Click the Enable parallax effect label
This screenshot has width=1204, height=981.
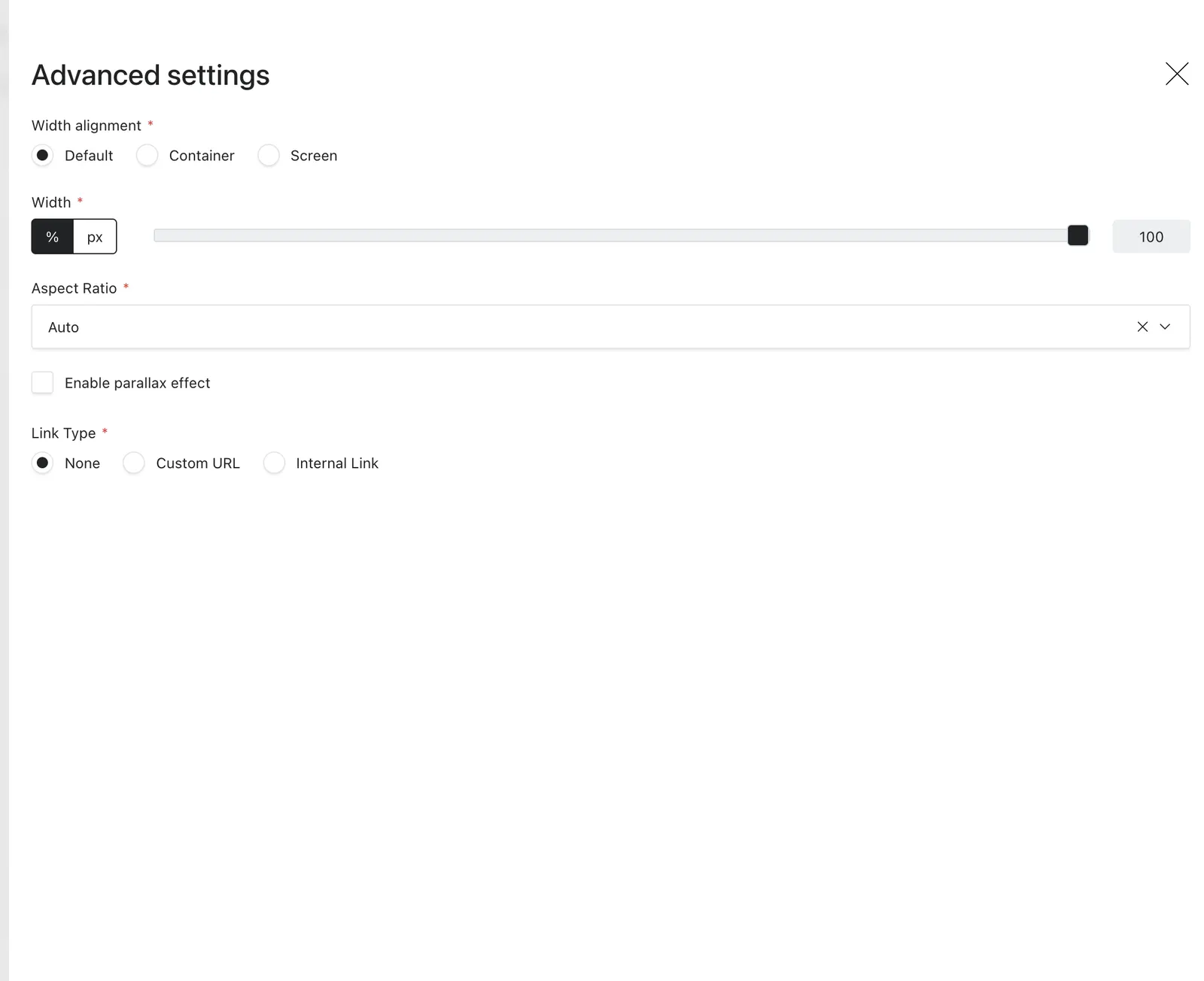point(138,383)
